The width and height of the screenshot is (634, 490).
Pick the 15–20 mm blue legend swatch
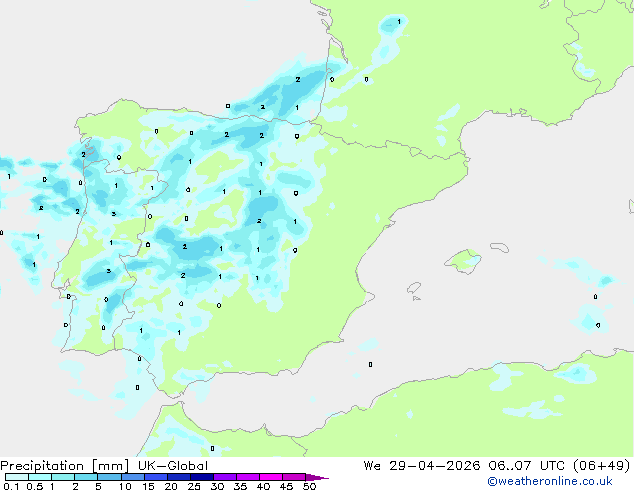[155, 477]
